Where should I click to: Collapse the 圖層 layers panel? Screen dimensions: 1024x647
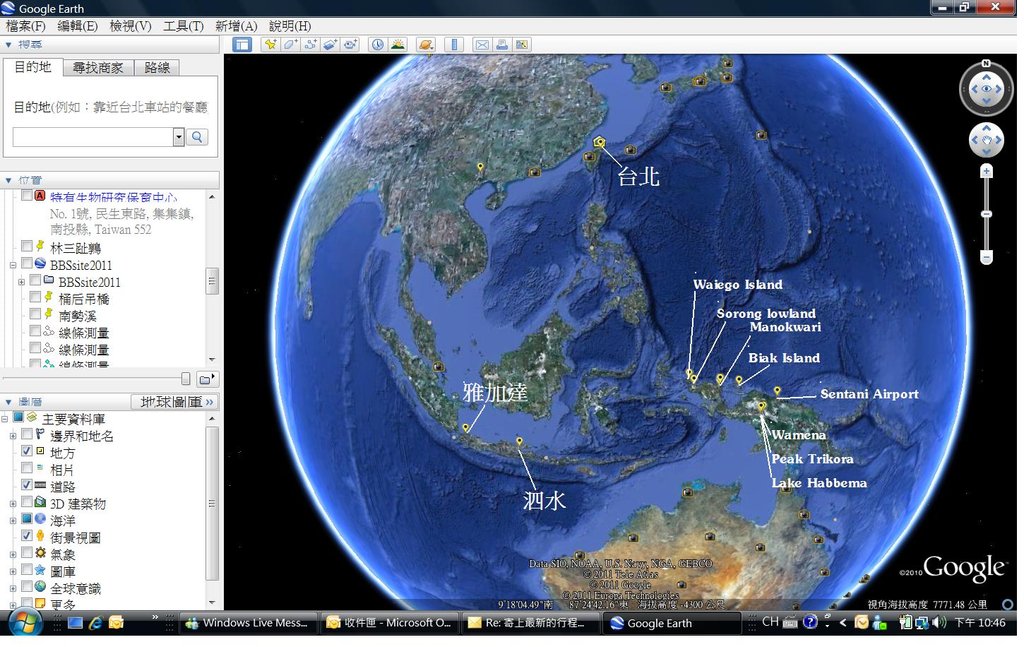pyautogui.click(x=8, y=402)
